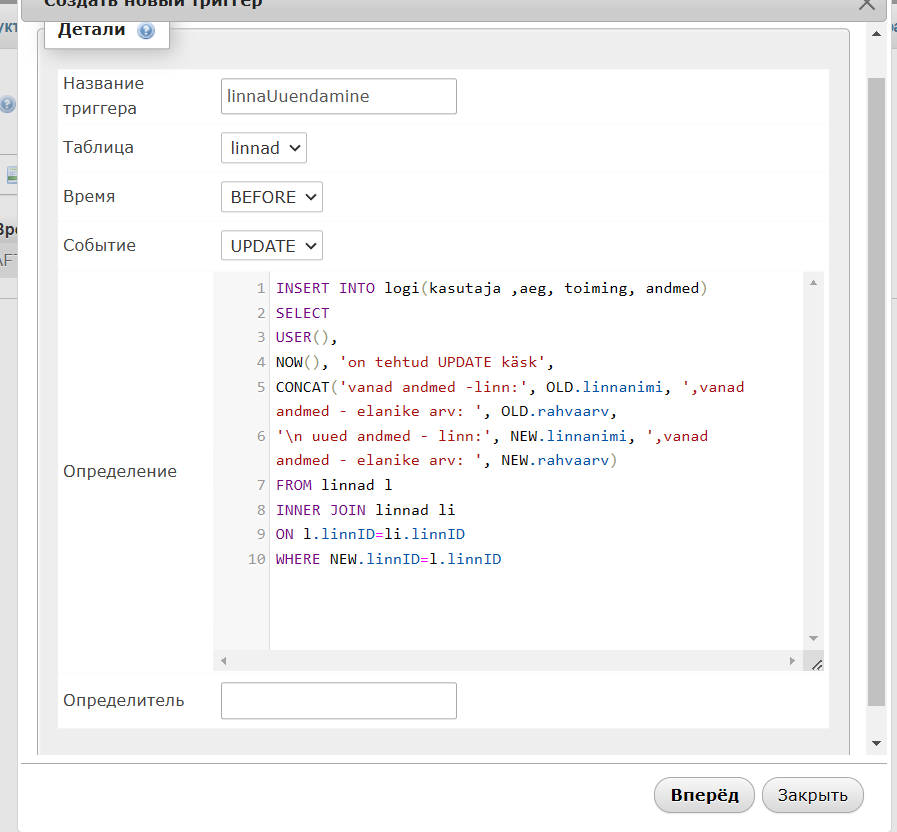Click the Таблица label
This screenshot has width=897, height=832.
point(98,148)
